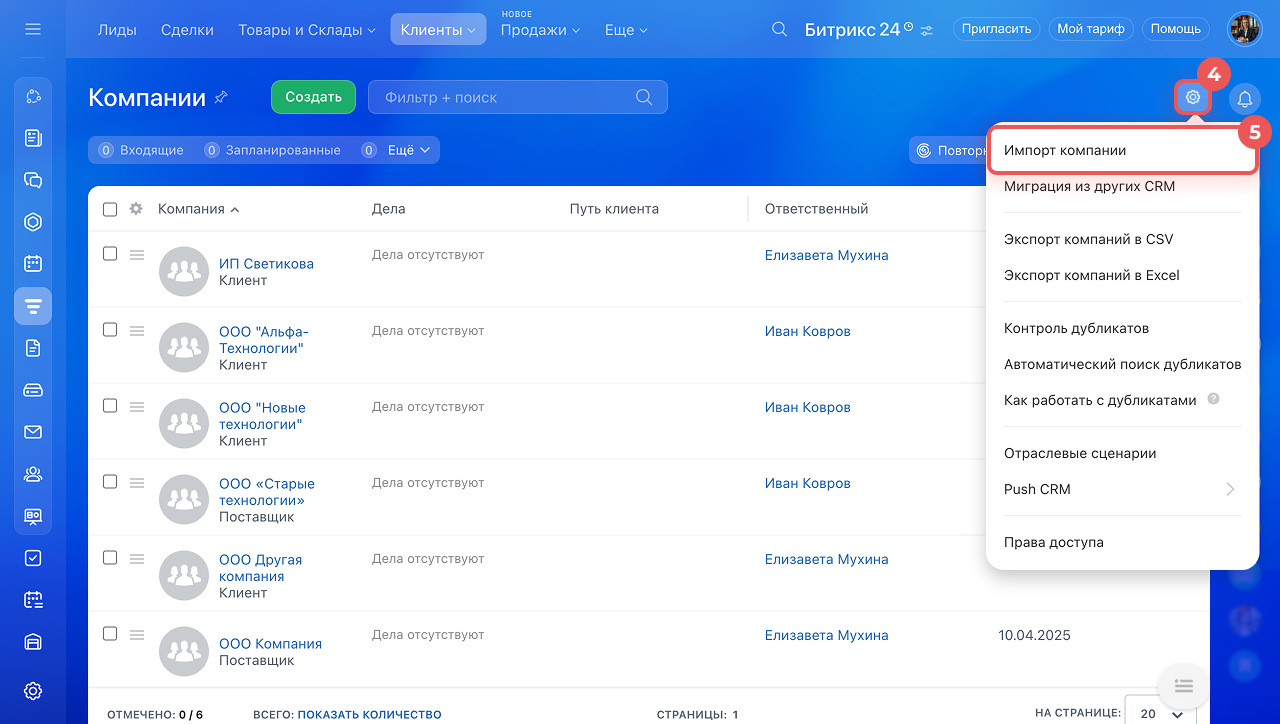The image size is (1280, 724).
Task: Select Импорт компании menu item
Action: pos(1120,150)
